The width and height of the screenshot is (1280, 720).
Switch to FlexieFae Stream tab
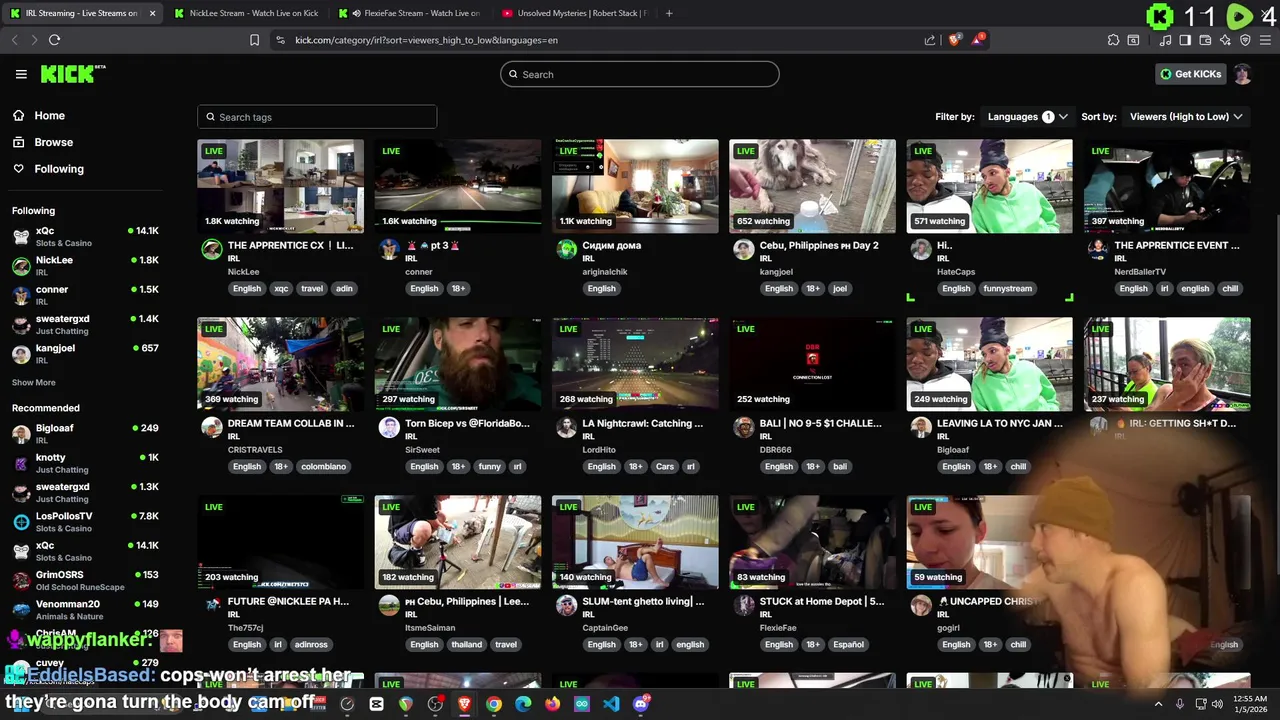click(412, 13)
